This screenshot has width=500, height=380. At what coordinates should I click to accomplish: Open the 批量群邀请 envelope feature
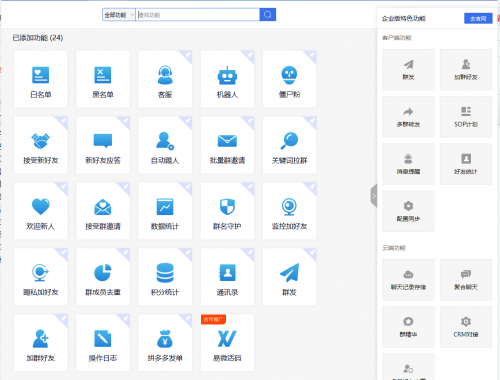click(x=227, y=145)
